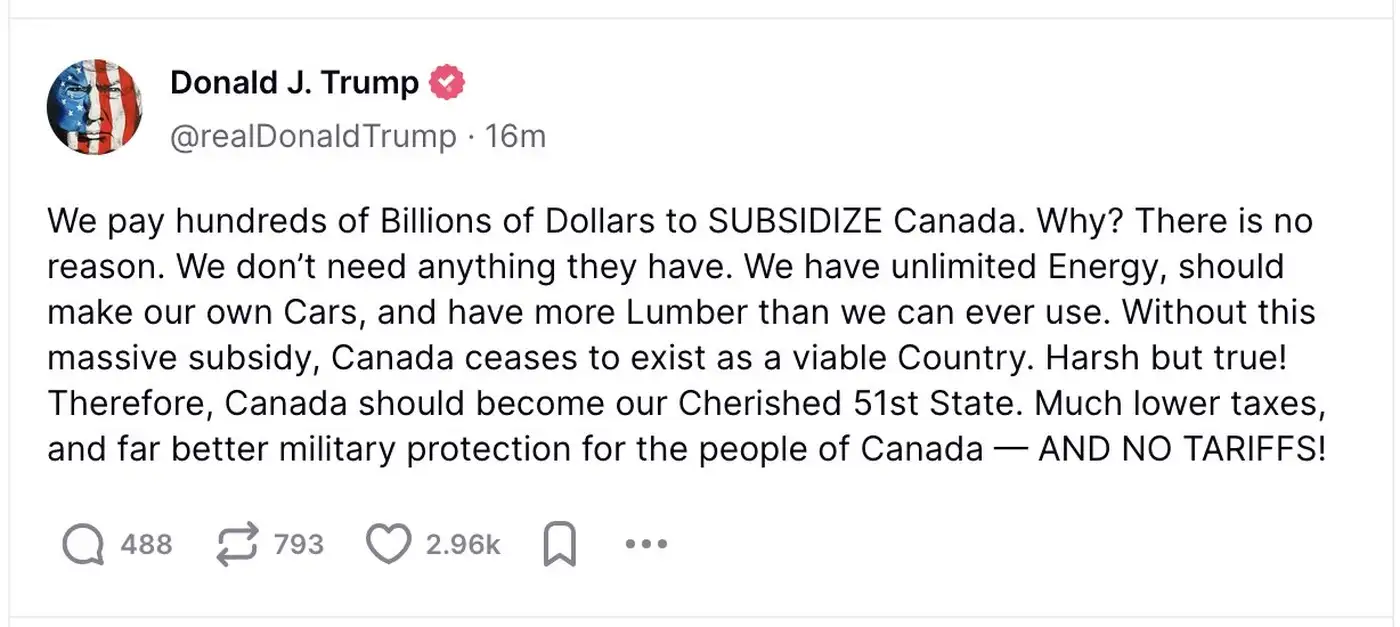Click the reply speech bubble icon

click(83, 545)
